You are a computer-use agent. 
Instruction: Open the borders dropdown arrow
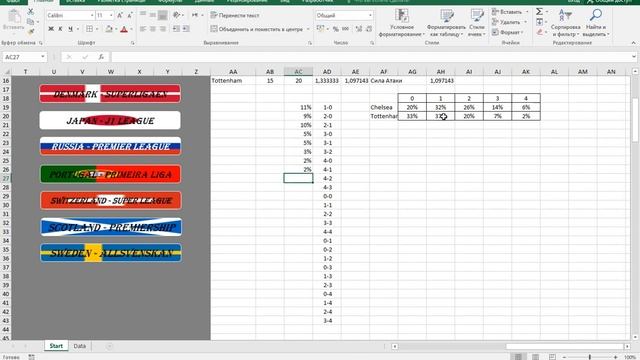[x=97, y=29]
